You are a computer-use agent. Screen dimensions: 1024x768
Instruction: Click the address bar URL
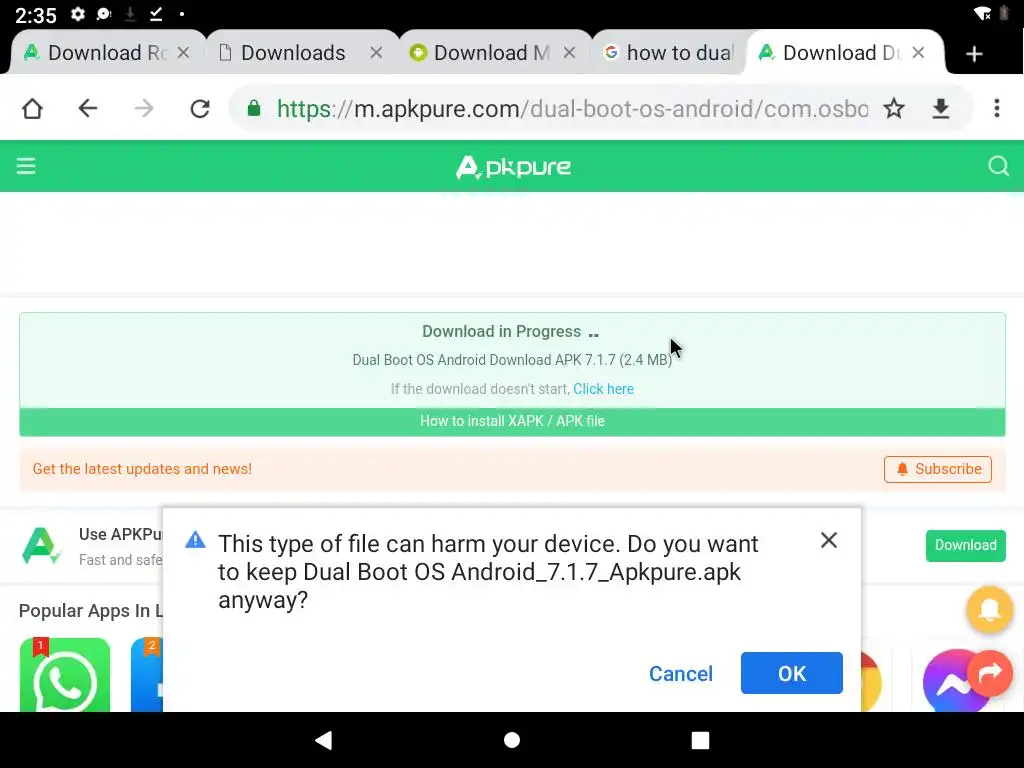[x=572, y=108]
